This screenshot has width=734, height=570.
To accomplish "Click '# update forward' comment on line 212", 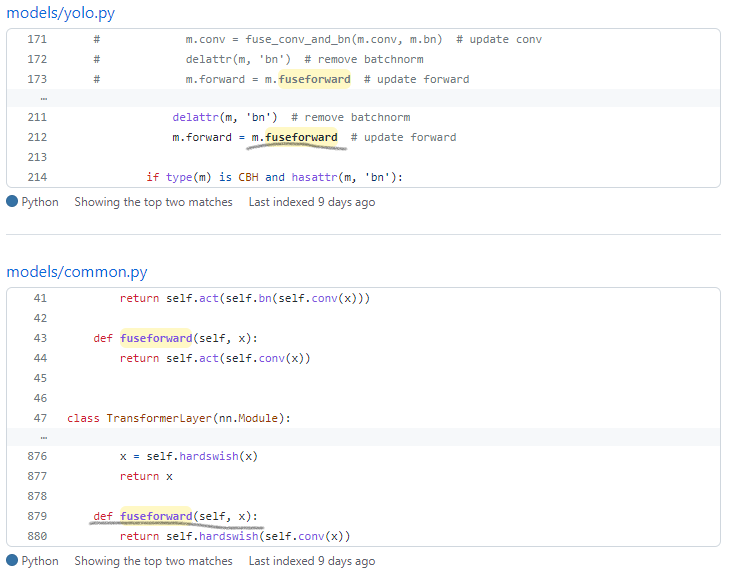I will pyautogui.click(x=404, y=137).
